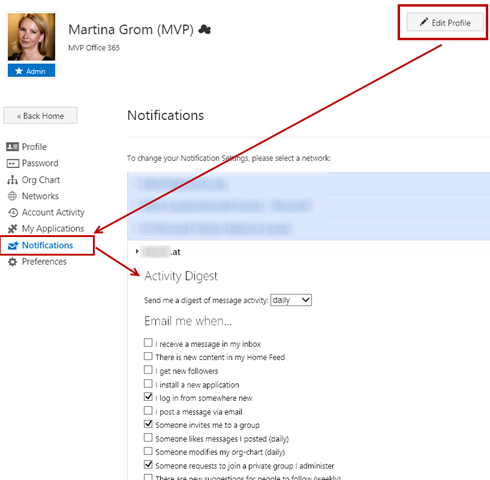Viewport: 490px width, 480px height.
Task: Click the Profile card icon in sidebar
Action: click(12, 147)
